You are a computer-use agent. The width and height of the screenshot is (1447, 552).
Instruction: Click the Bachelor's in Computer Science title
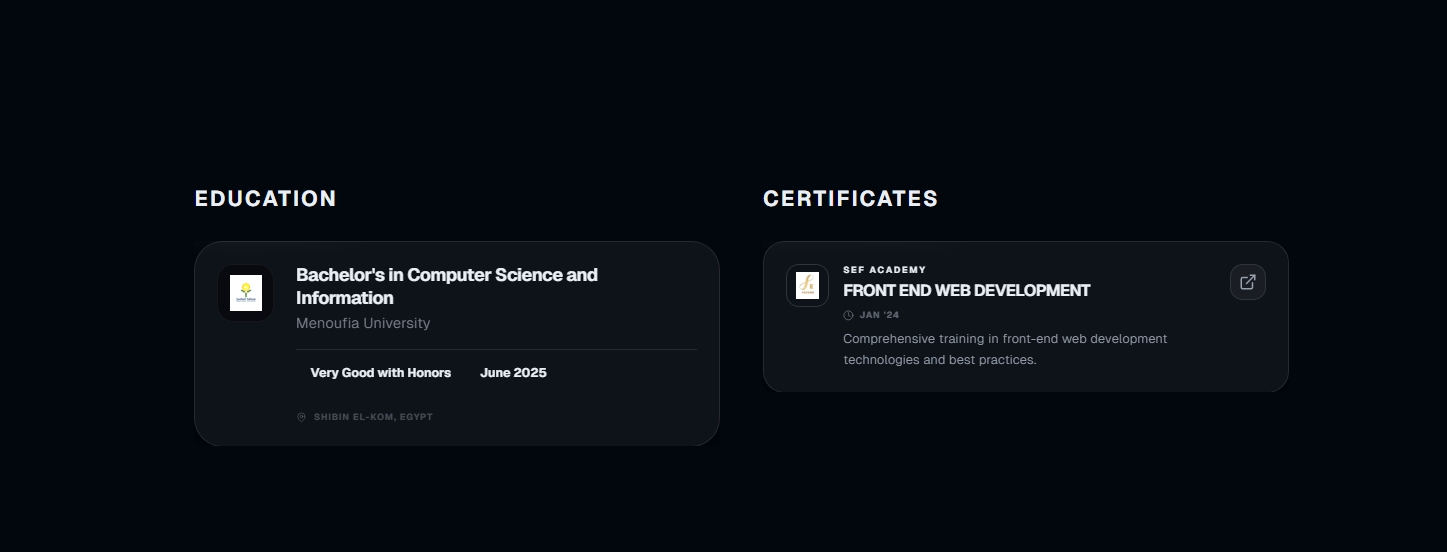[x=447, y=286]
